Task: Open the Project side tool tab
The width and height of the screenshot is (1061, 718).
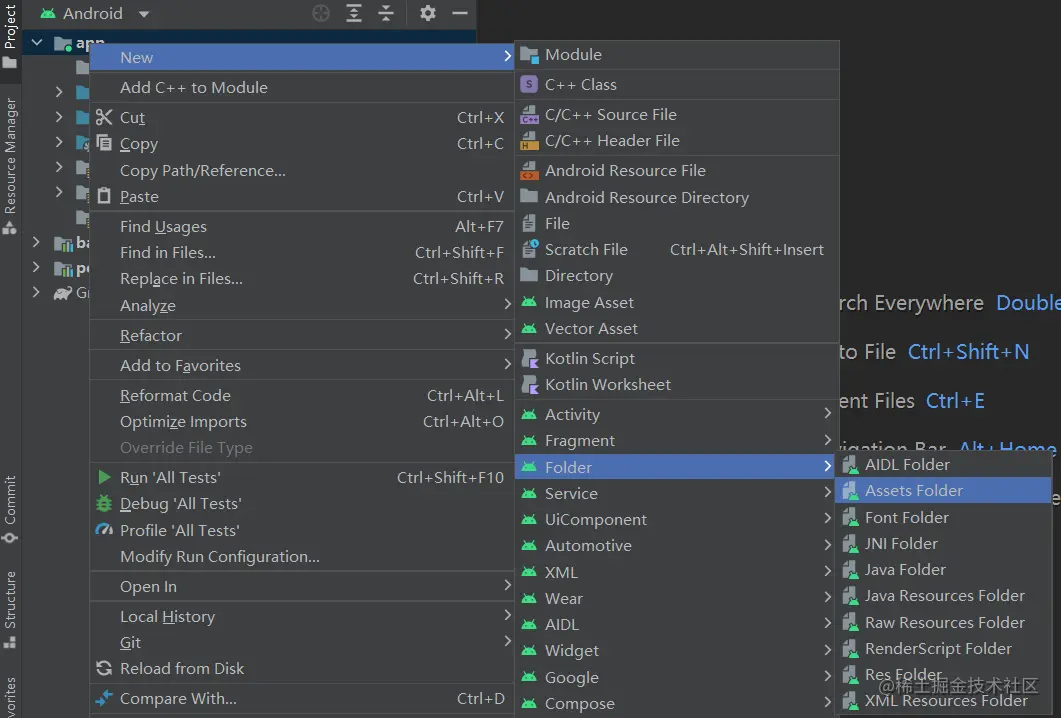Action: click(x=10, y=37)
